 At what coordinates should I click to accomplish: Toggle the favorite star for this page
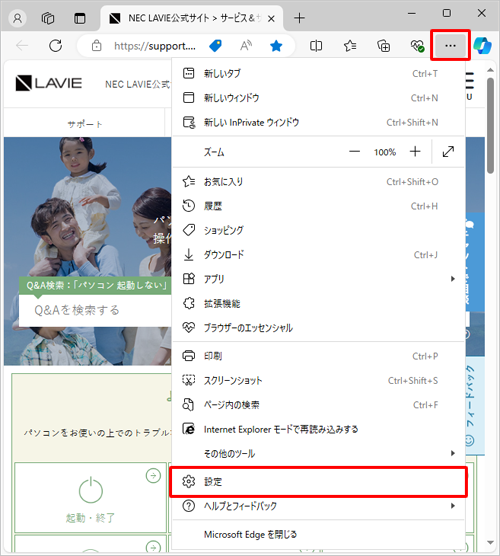(276, 46)
